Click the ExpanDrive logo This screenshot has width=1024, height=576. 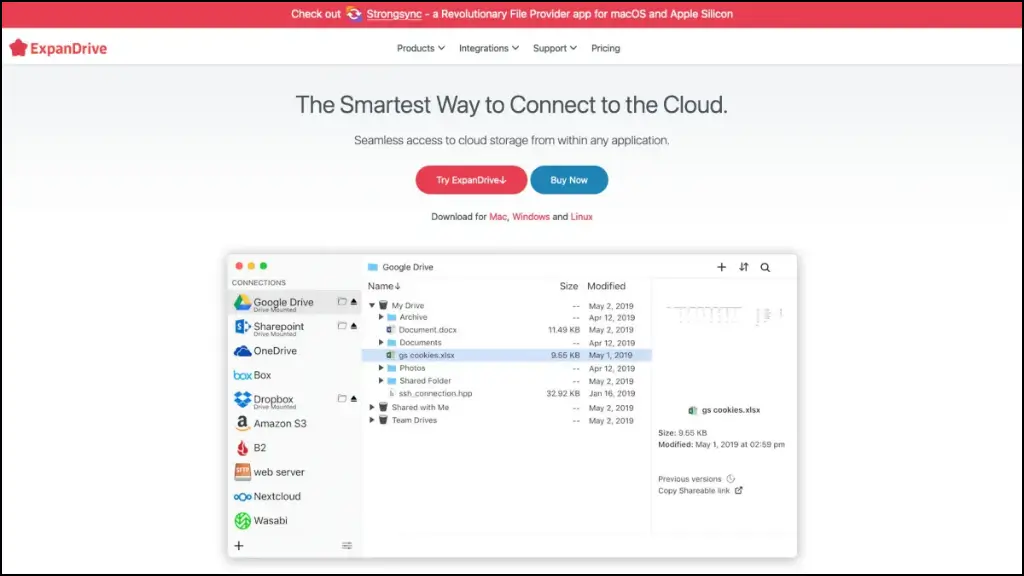click(57, 48)
